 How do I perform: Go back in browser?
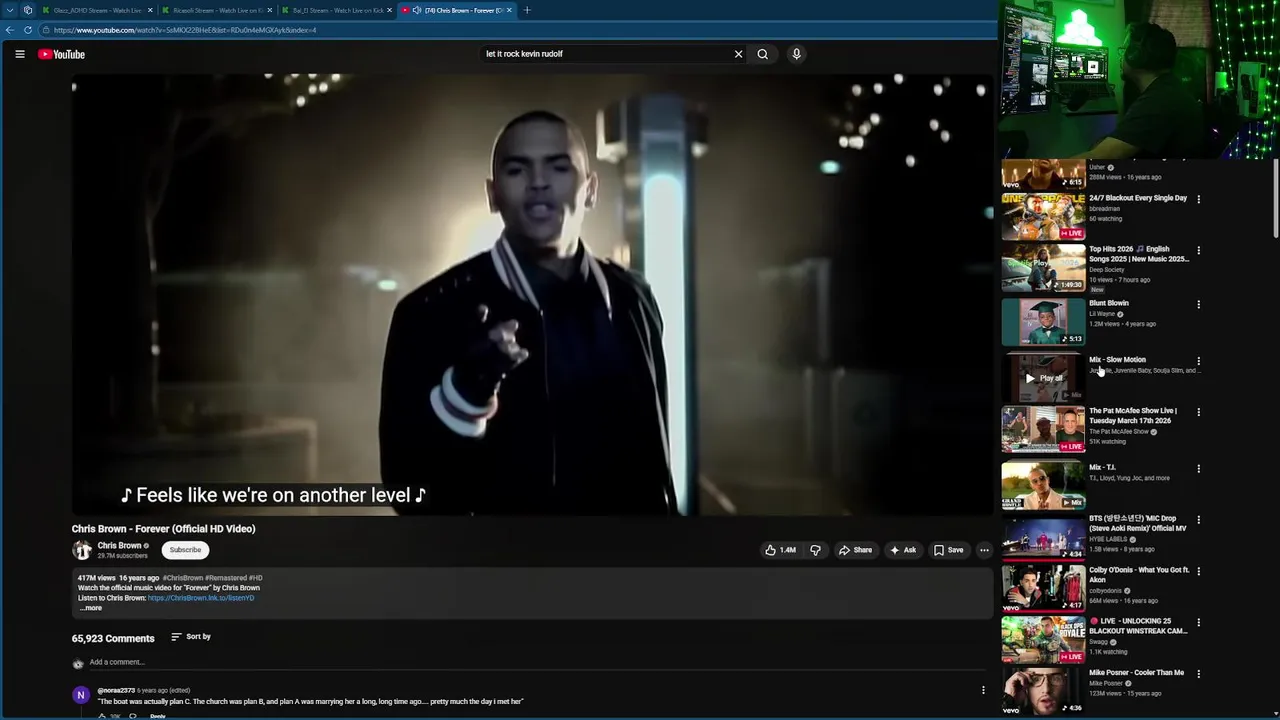point(10,30)
